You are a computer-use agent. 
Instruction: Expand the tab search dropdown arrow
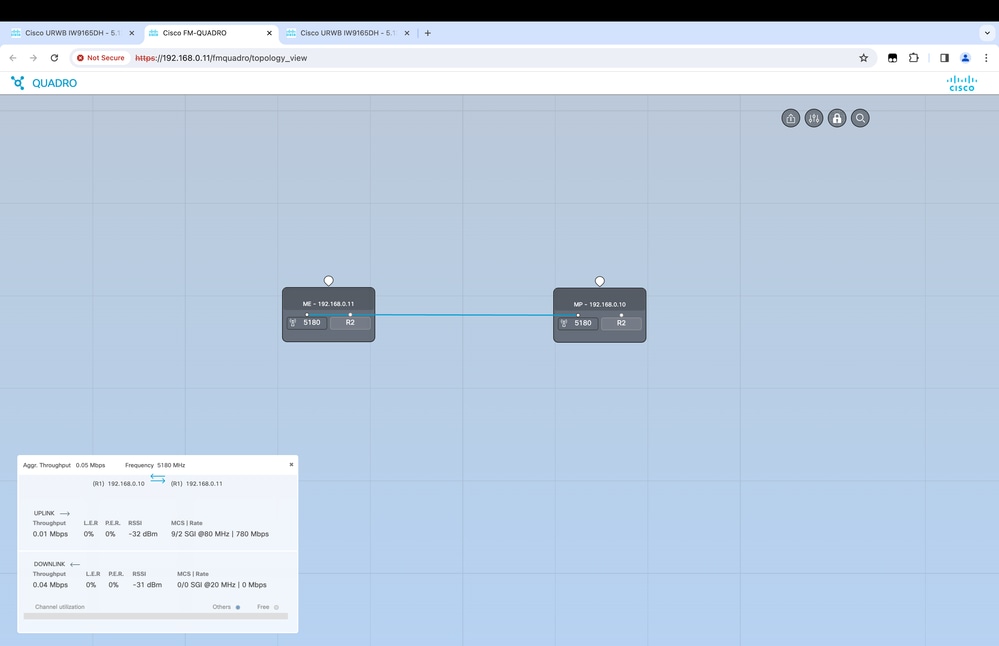point(987,33)
